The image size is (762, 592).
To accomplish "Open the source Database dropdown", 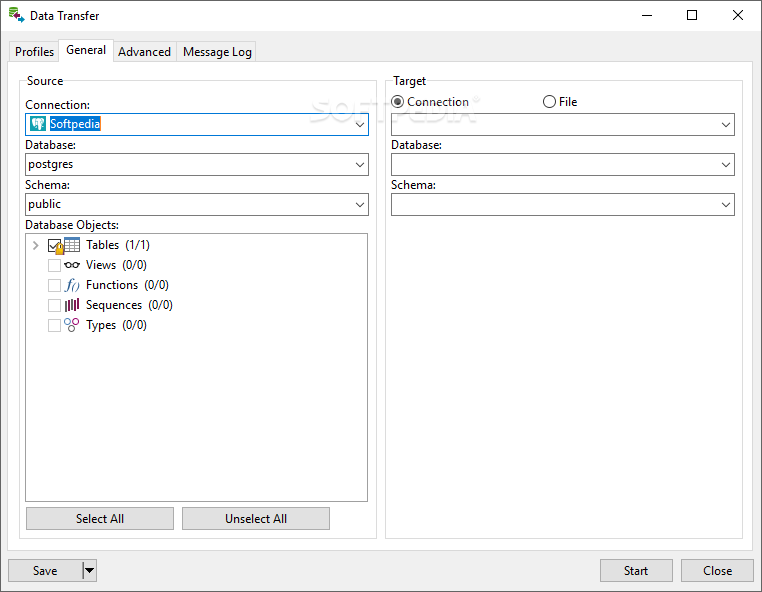I will 360,164.
